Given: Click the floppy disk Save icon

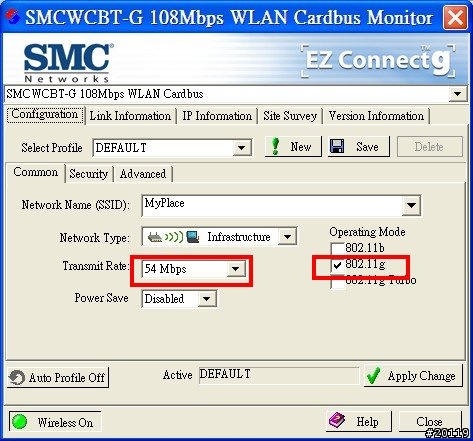Looking at the screenshot, I should click(337, 146).
